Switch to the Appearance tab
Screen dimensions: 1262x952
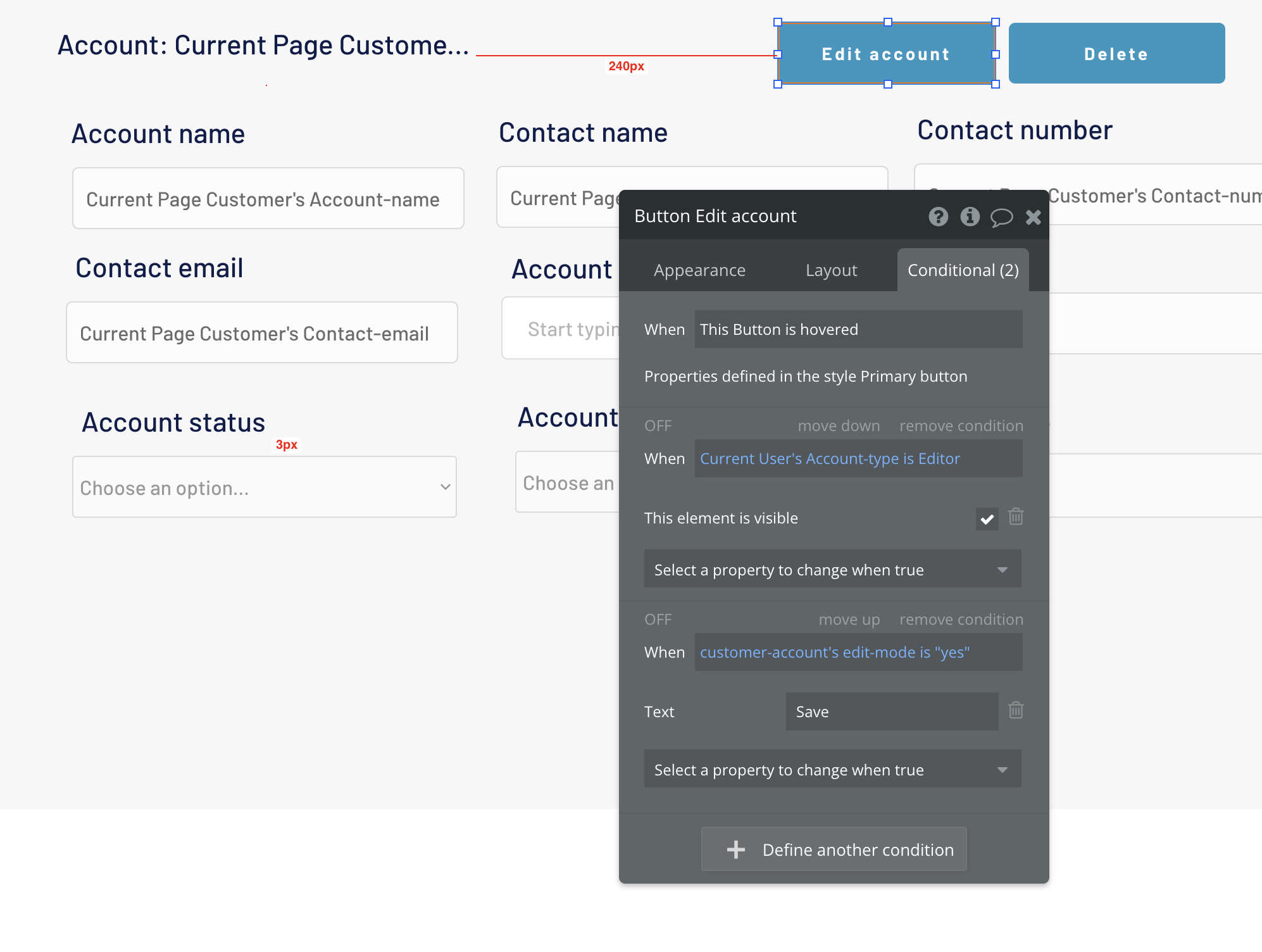(699, 270)
